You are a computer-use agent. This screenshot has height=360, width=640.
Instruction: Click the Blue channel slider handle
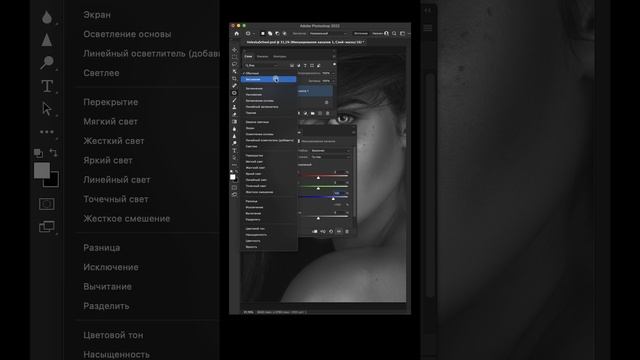tap(333, 199)
